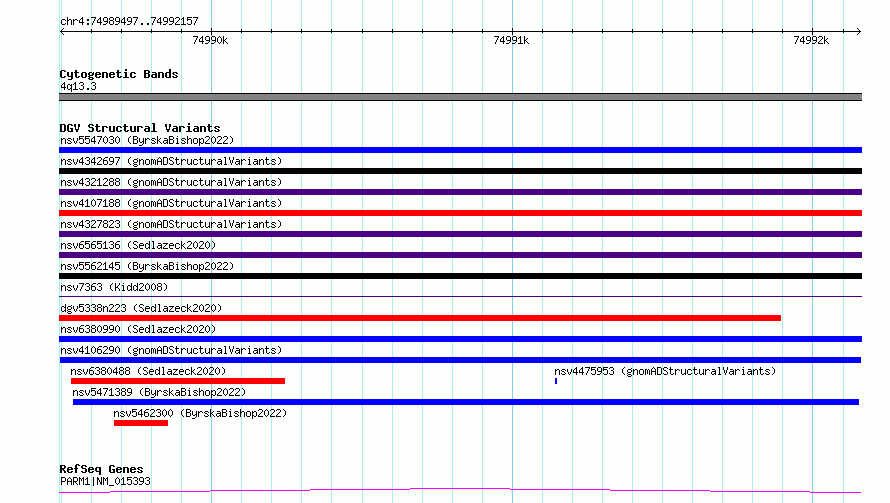Click the nsv4106290 (gnomADStructuralVariants) label
This screenshot has width=890, height=503.
171,350
